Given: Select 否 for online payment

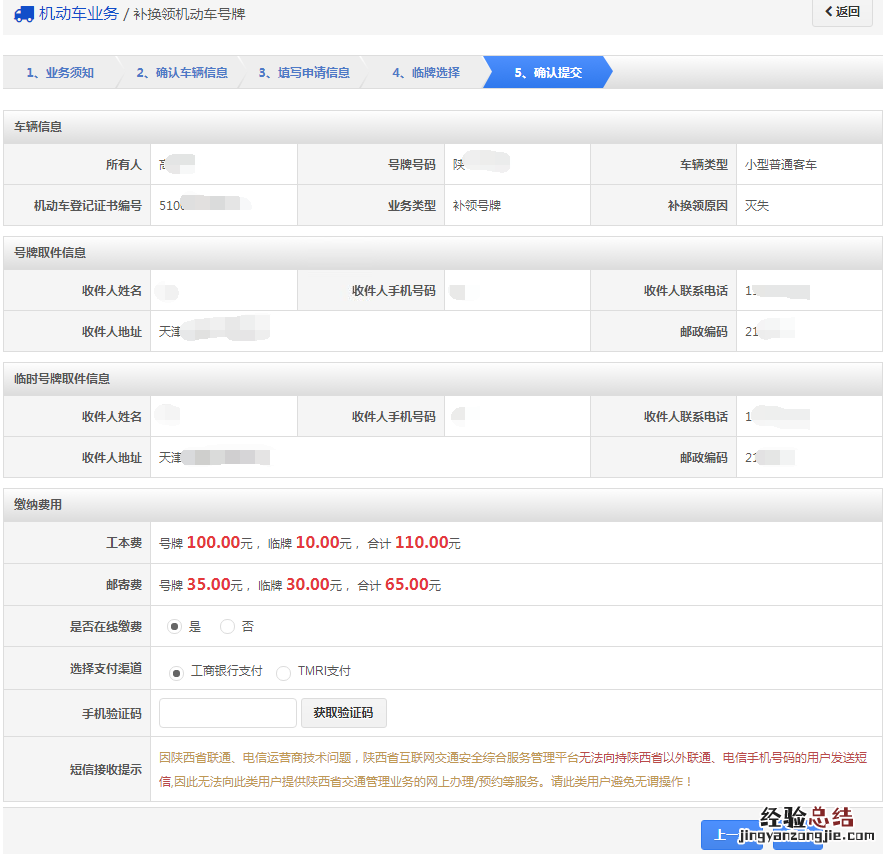Looking at the screenshot, I should pos(227,627).
